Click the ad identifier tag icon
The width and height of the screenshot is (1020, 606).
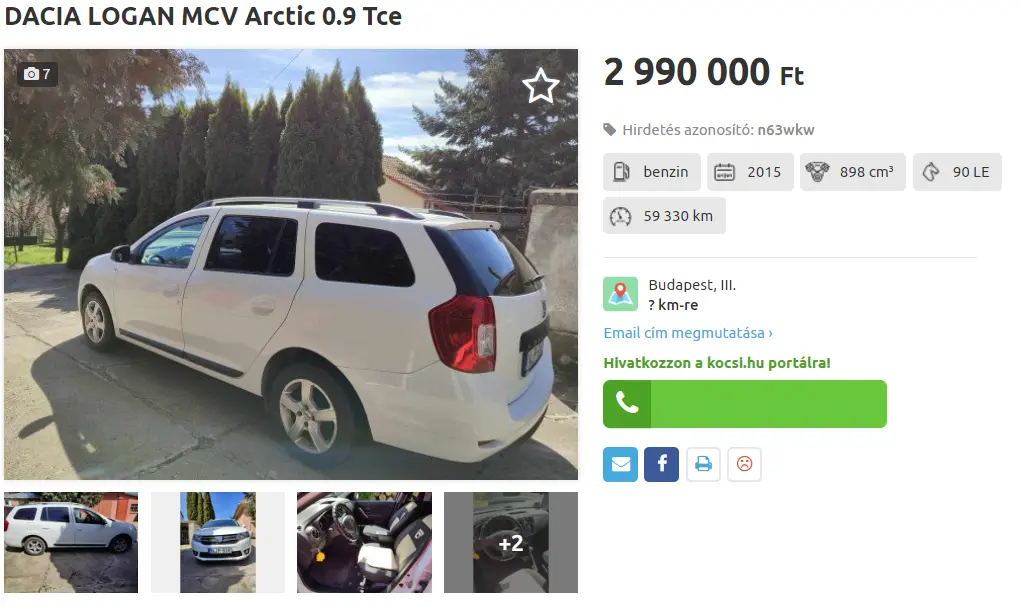610,130
